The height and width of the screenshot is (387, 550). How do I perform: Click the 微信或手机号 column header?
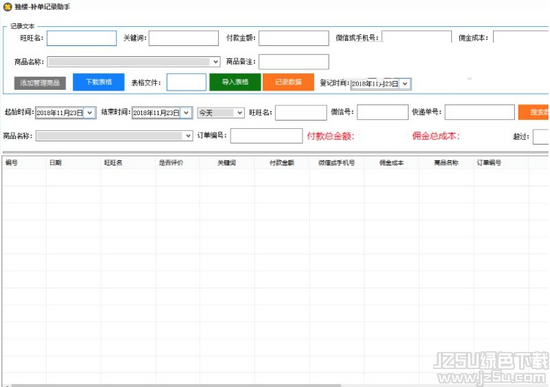[x=336, y=163]
